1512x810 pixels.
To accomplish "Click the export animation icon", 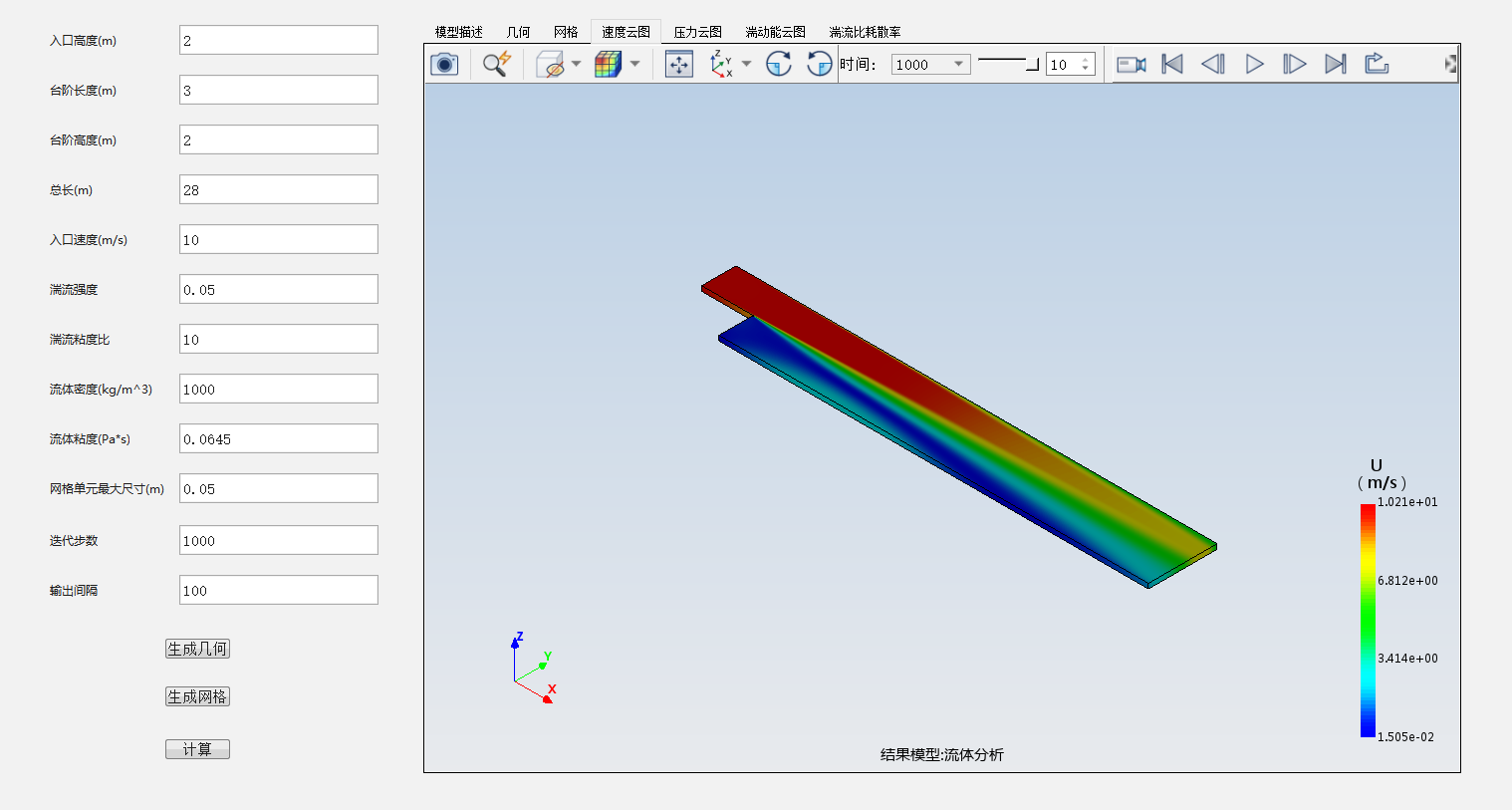I will coord(1377,64).
